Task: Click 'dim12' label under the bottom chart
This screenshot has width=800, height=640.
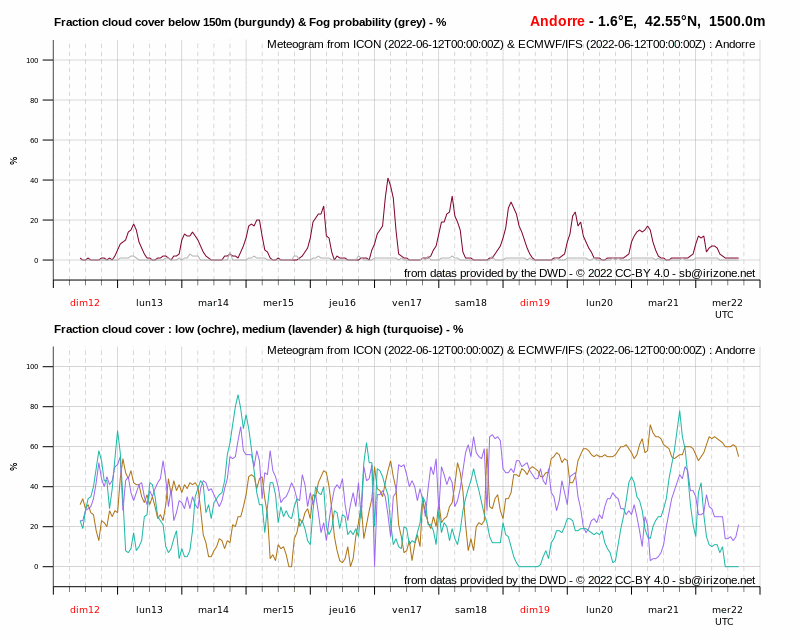Action: [x=85, y=609]
